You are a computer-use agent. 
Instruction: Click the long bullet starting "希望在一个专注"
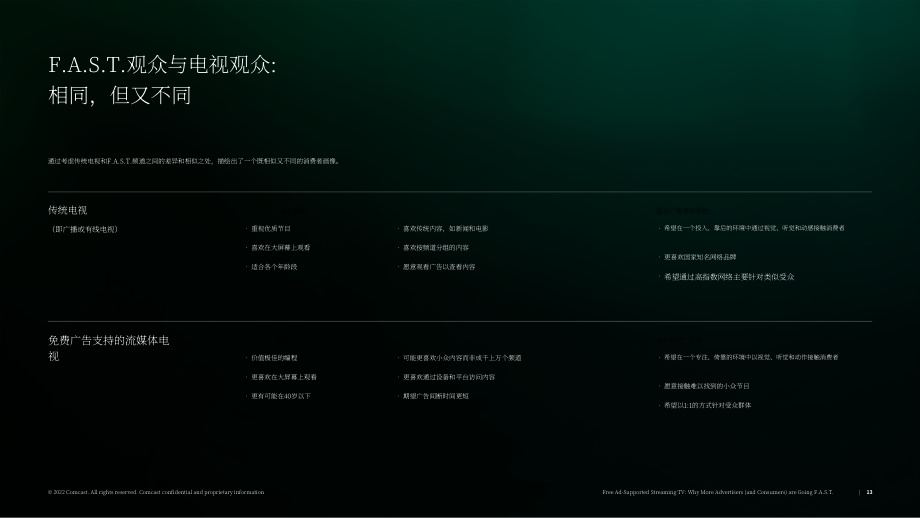[x=750, y=357]
